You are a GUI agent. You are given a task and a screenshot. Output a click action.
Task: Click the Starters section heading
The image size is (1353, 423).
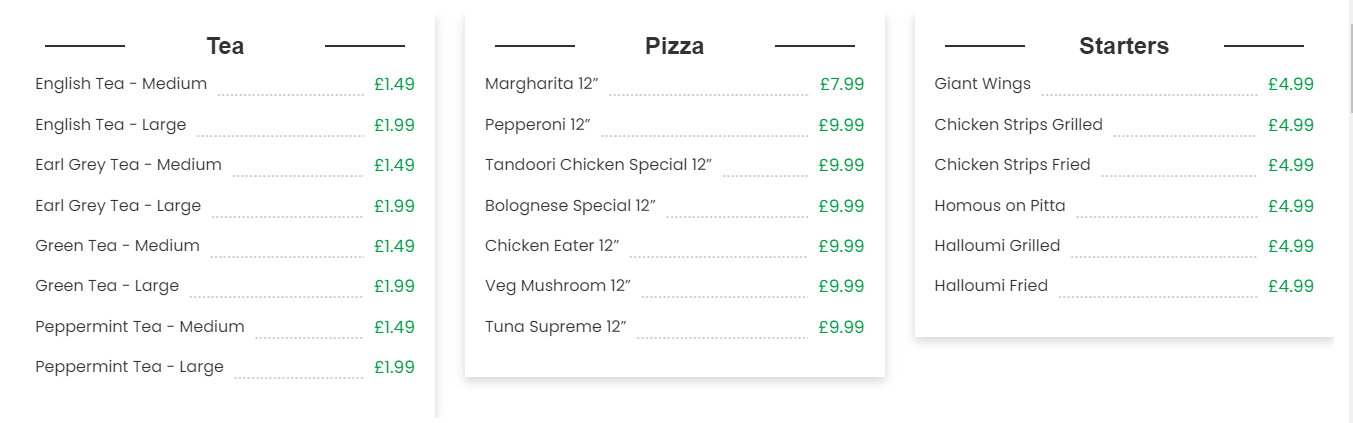tap(1124, 46)
